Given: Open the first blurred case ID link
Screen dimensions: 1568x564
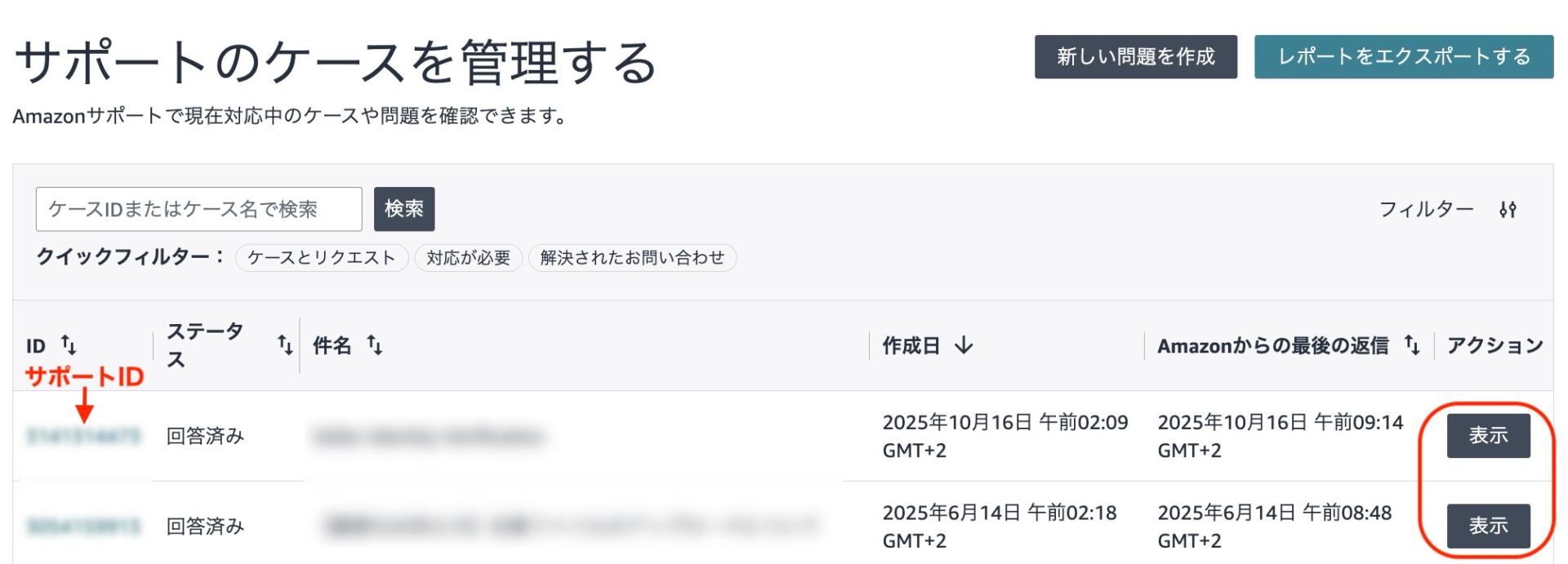Looking at the screenshot, I should 83,436.
